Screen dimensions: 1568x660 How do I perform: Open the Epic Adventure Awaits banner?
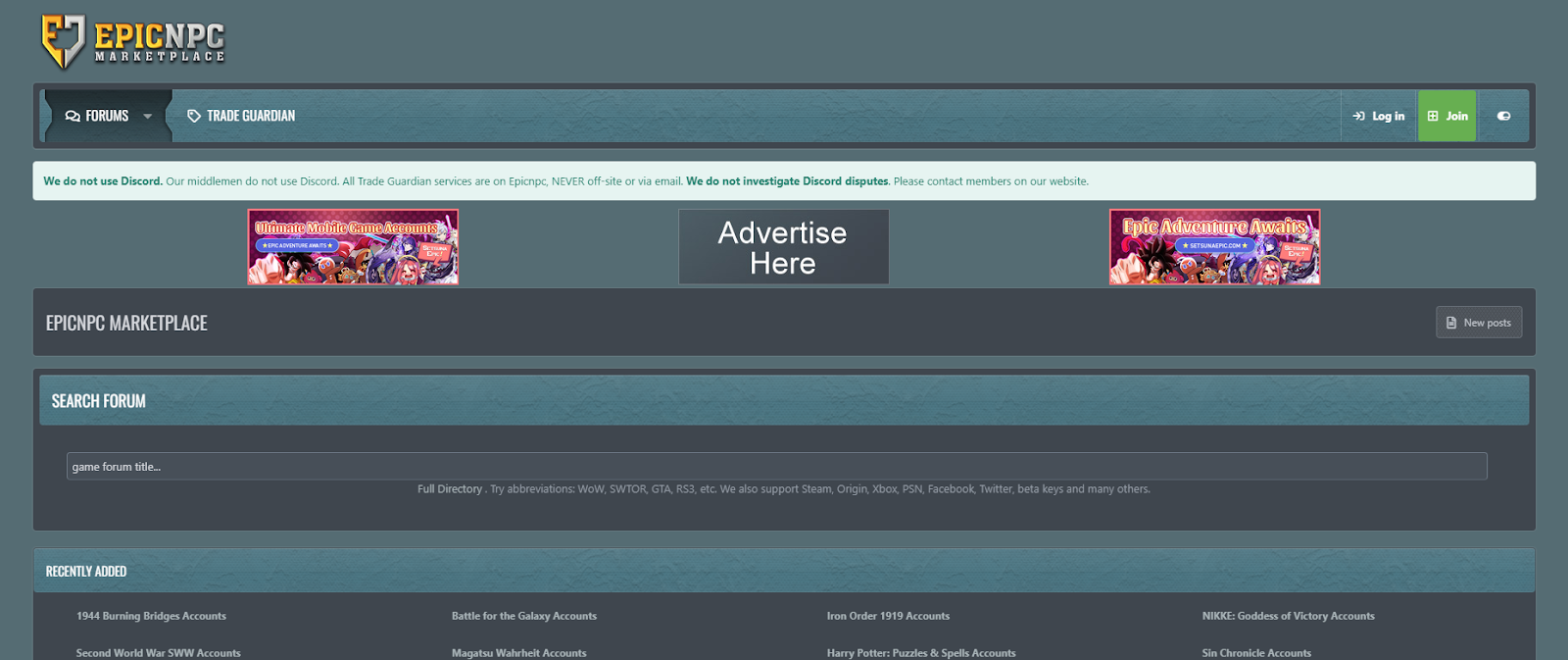1214,247
